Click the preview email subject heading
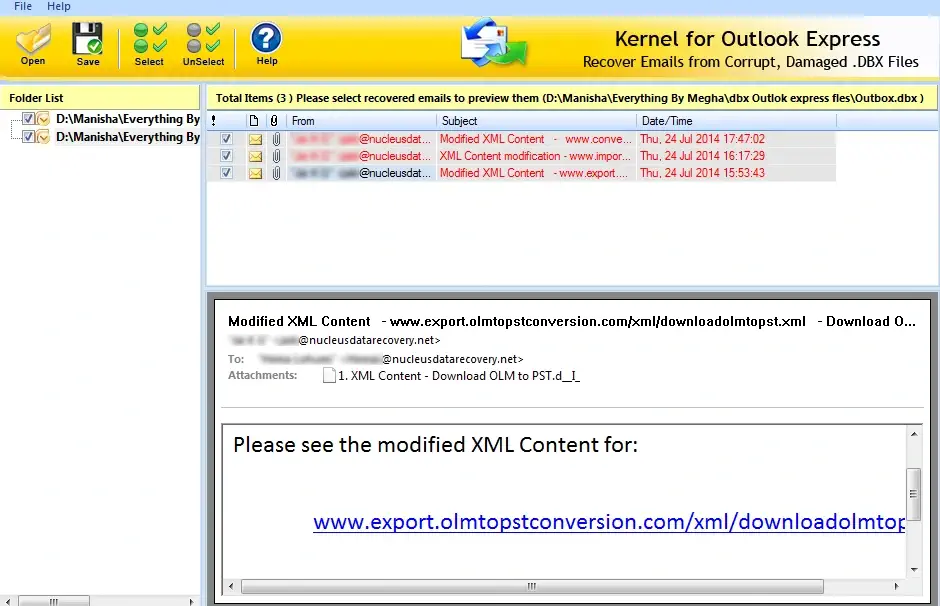This screenshot has height=606, width=940. (x=571, y=321)
